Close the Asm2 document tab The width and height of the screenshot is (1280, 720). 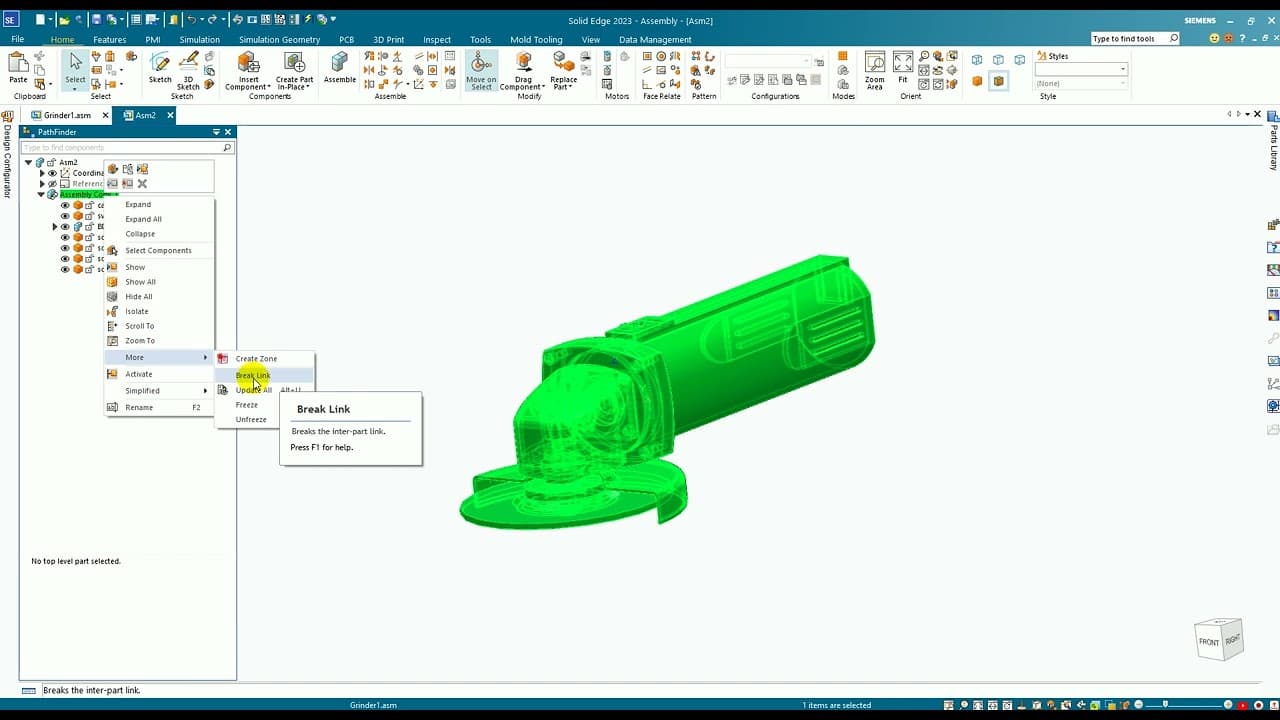click(x=170, y=115)
